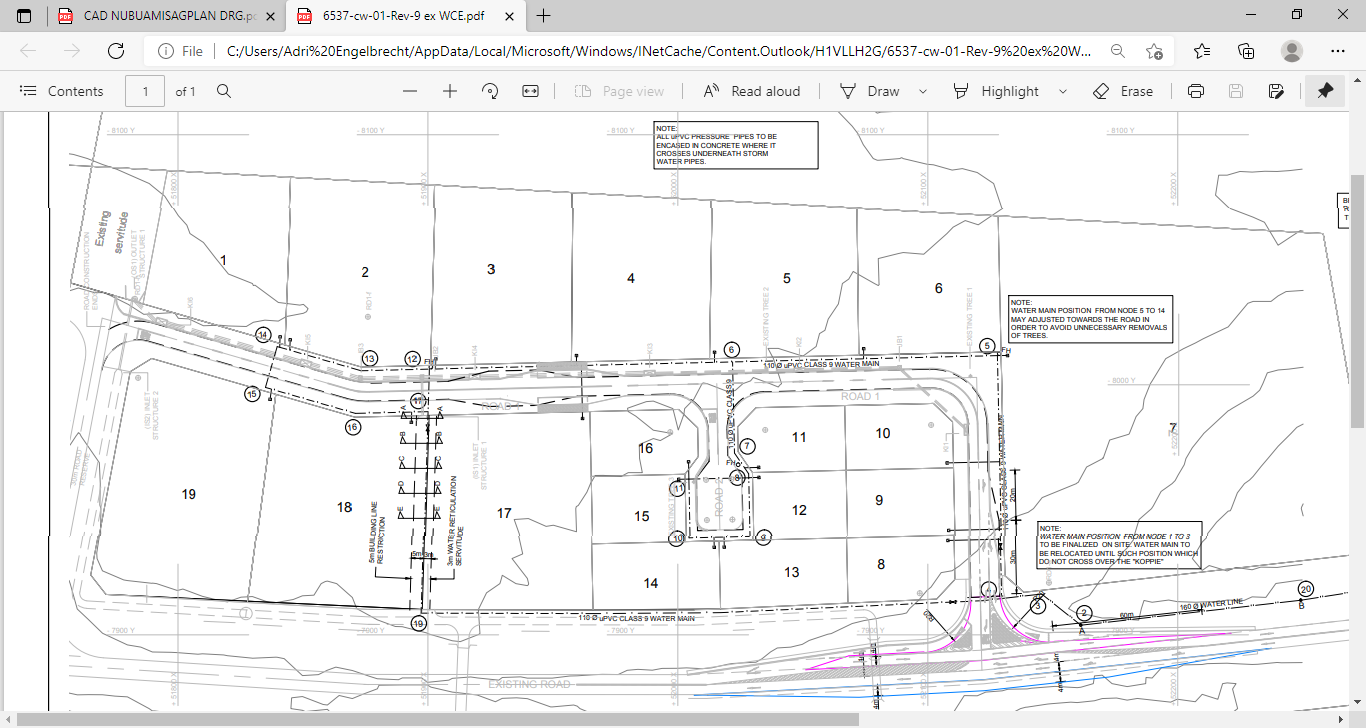1366x728 pixels.
Task: Click the Fit to width icon
Action: pyautogui.click(x=530, y=91)
